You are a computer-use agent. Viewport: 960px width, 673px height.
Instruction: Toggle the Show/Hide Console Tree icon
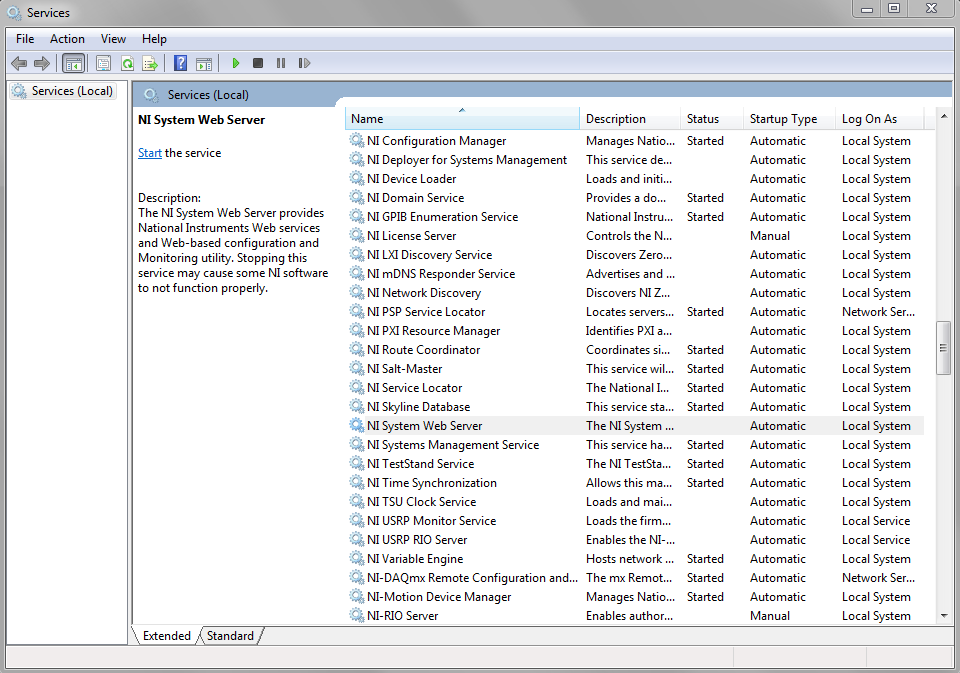[x=73, y=63]
